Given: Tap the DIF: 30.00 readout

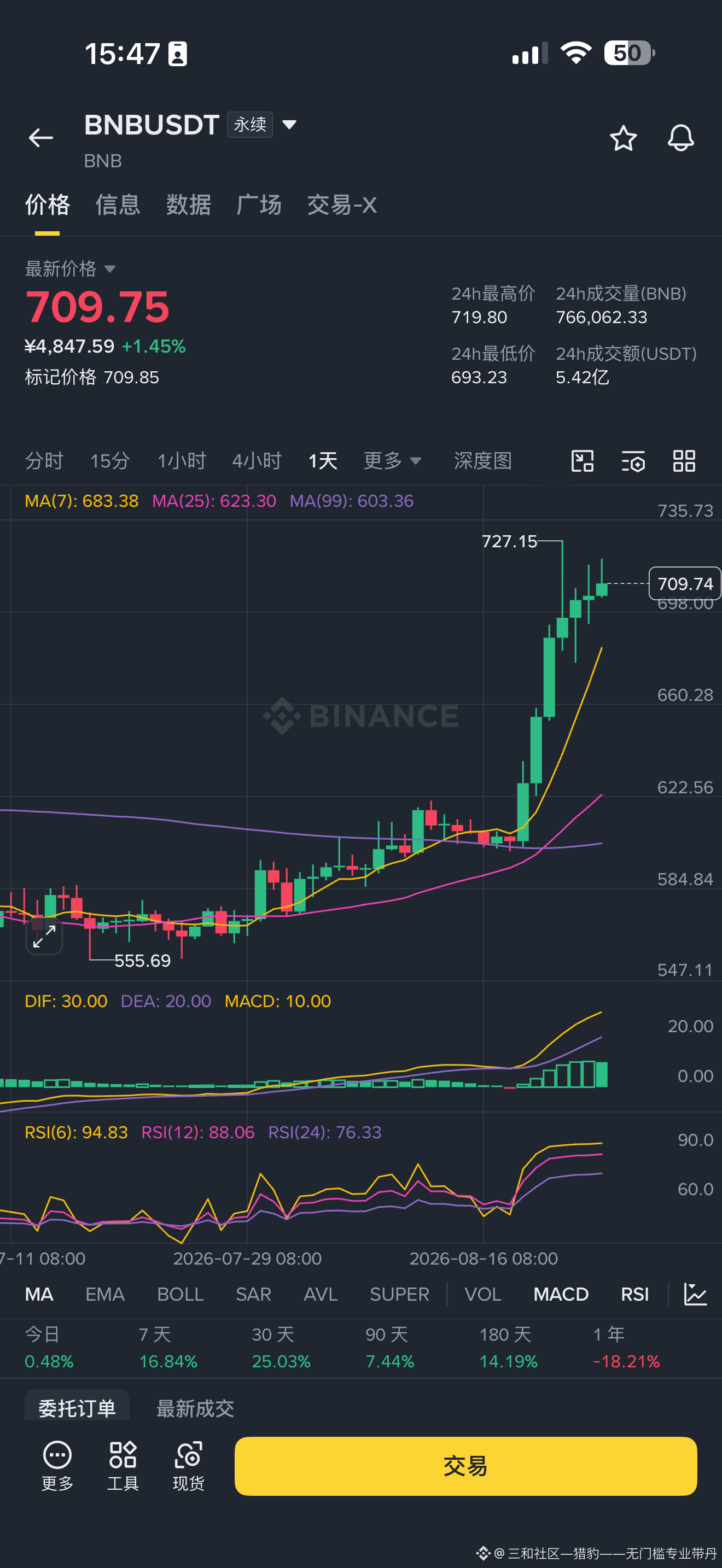Looking at the screenshot, I should pyautogui.click(x=66, y=1001).
